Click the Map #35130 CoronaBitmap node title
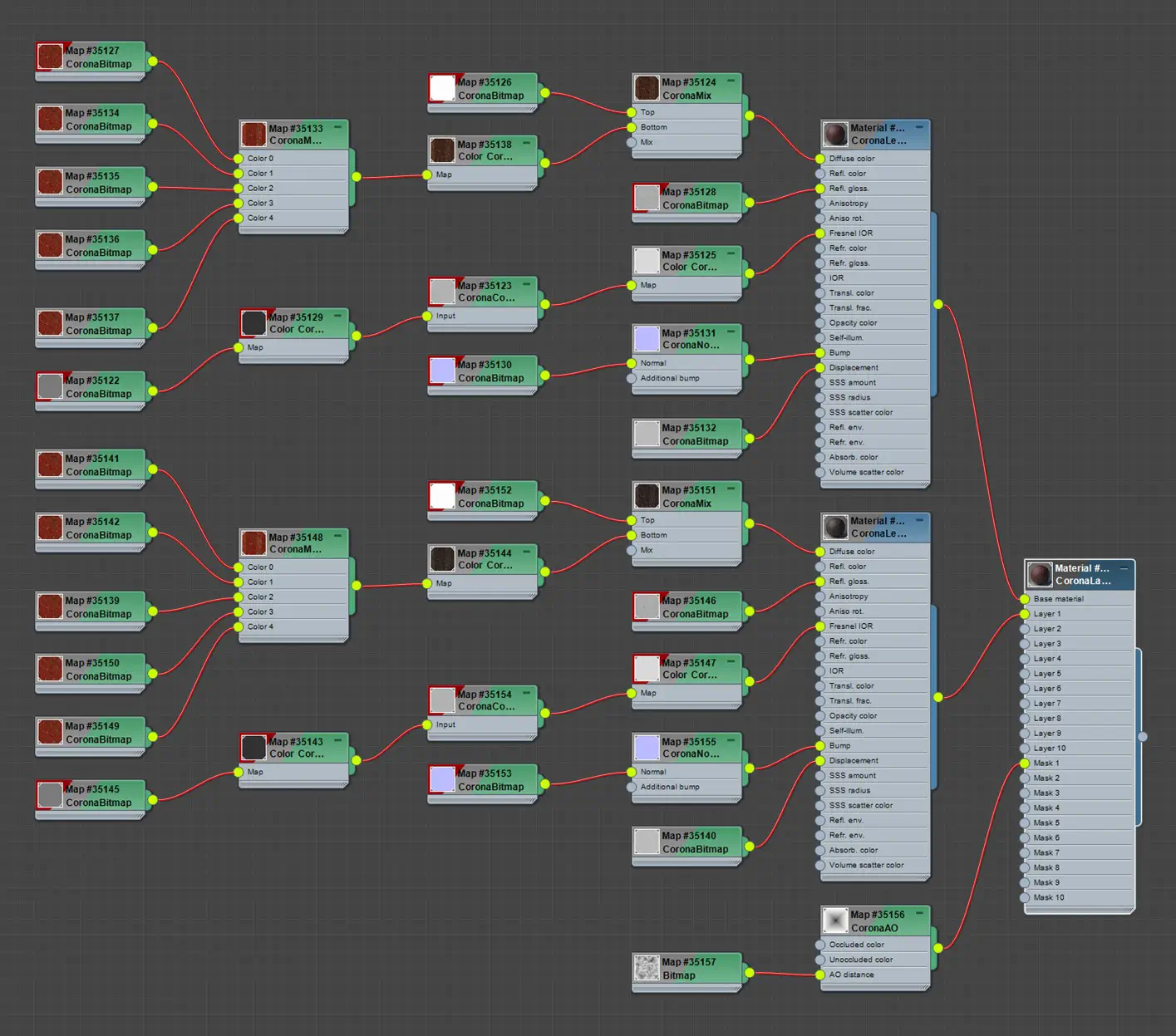This screenshot has width=1176, height=1036. point(490,371)
